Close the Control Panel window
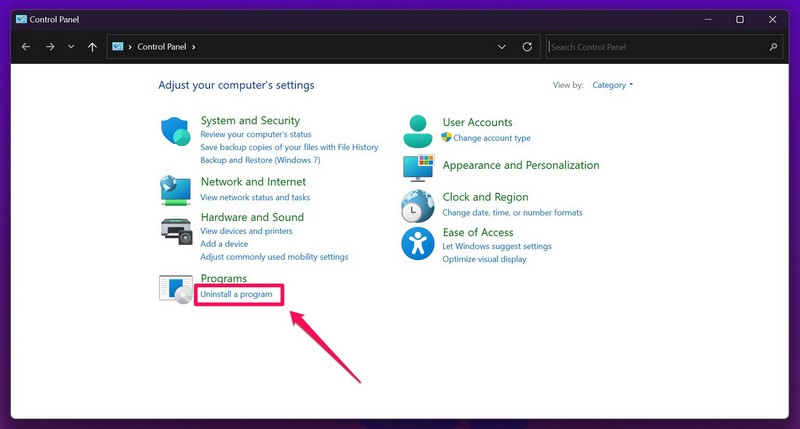The image size is (800, 429). [x=772, y=19]
